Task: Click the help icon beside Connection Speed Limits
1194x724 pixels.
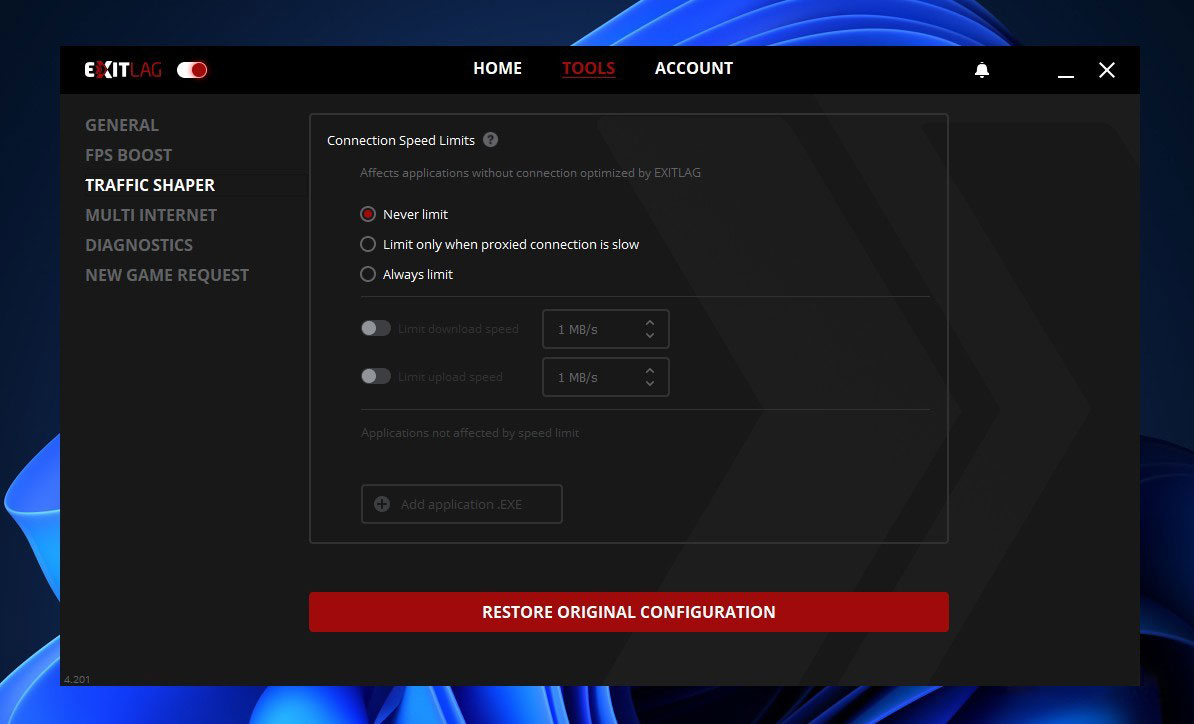Action: 490,140
